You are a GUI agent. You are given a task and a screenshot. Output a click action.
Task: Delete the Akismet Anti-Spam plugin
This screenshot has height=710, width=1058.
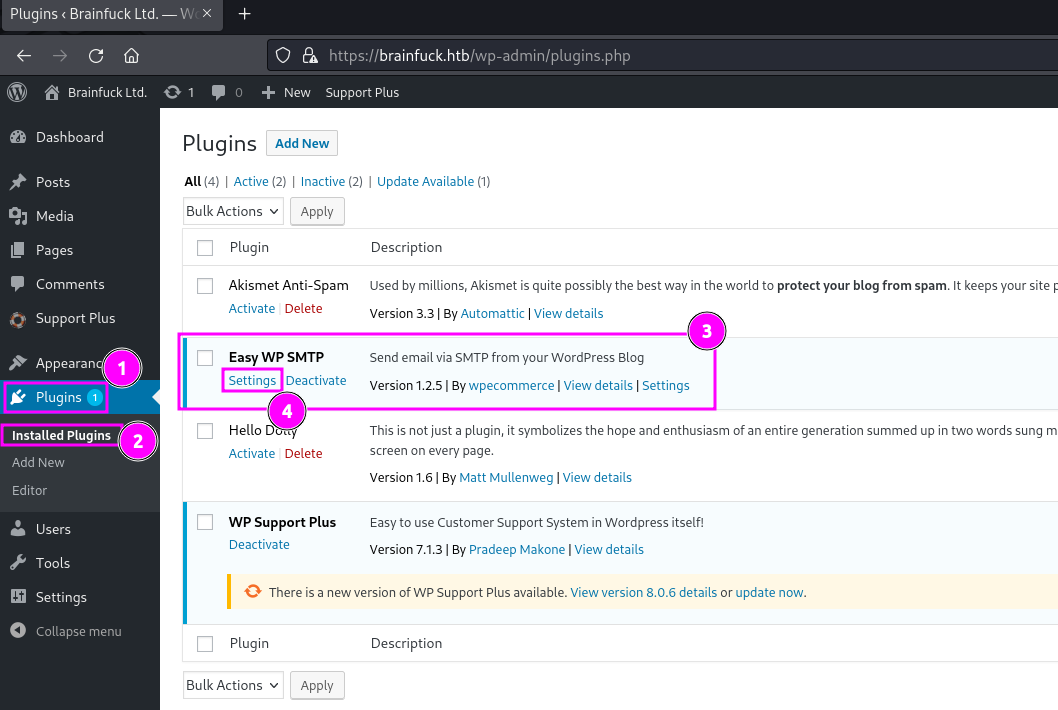pyautogui.click(x=304, y=308)
